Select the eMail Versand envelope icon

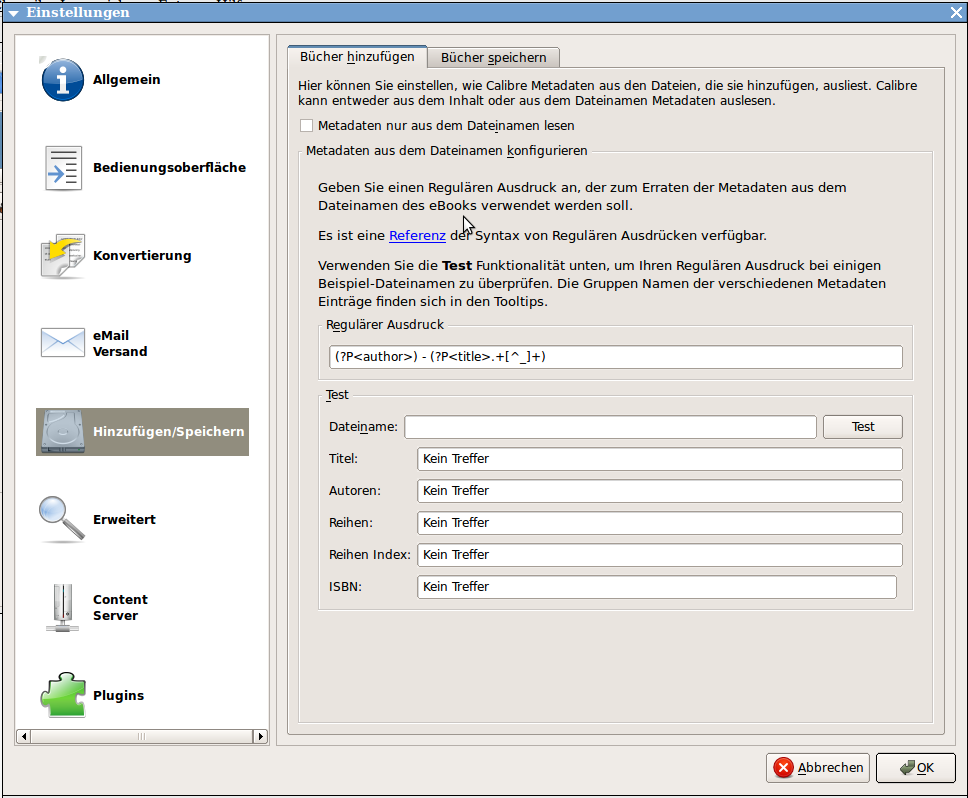pos(62,343)
